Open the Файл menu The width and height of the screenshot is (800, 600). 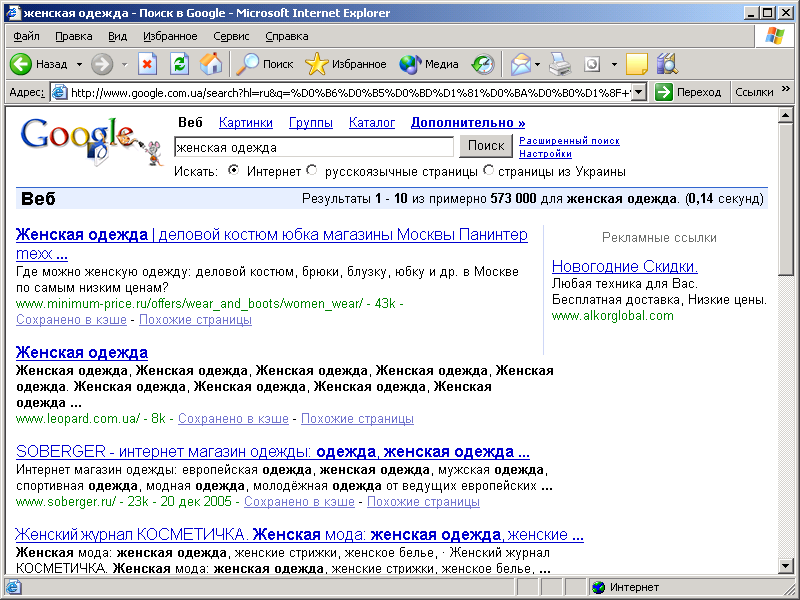pyautogui.click(x=26, y=36)
